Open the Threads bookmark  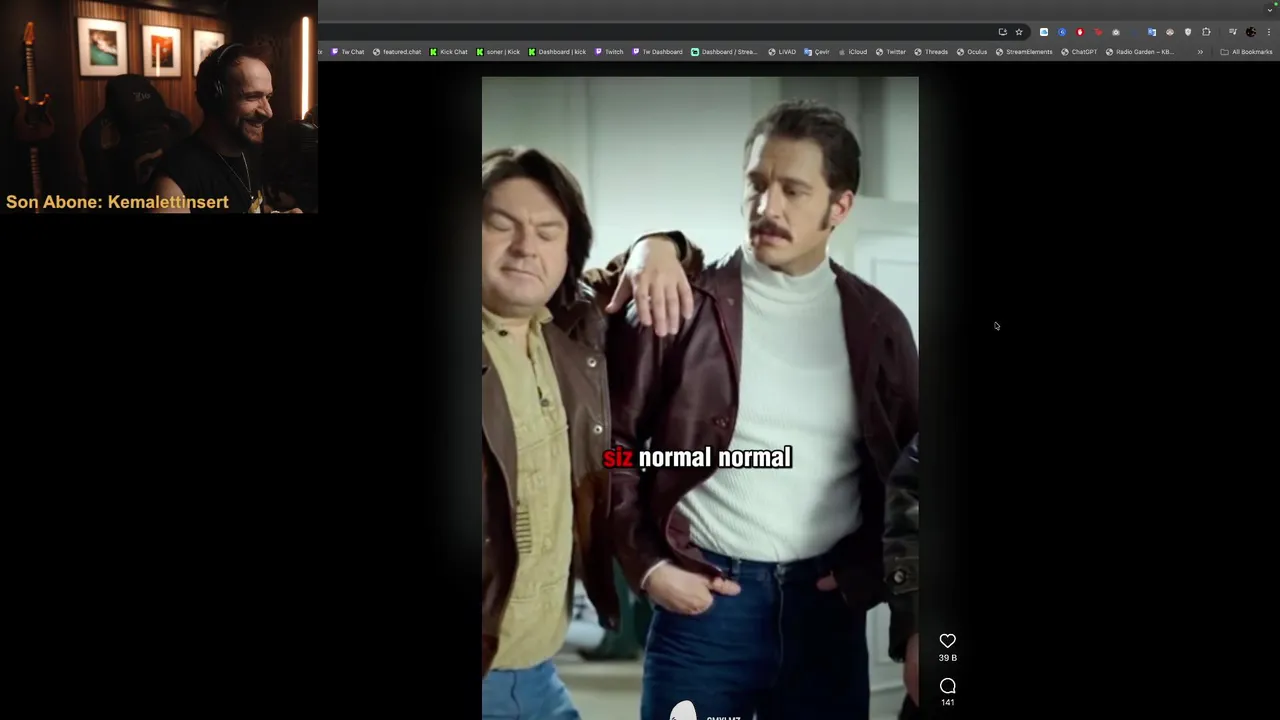click(931, 52)
